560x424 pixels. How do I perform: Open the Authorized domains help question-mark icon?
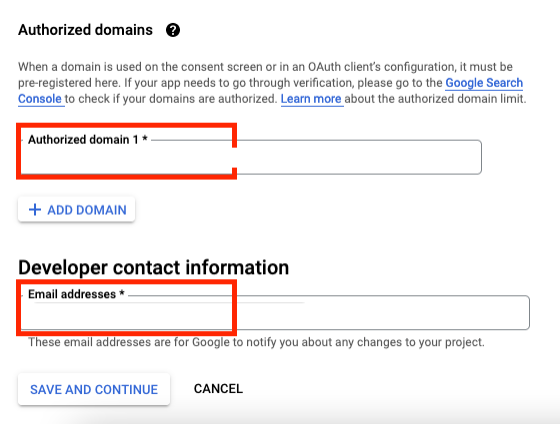pos(173,30)
